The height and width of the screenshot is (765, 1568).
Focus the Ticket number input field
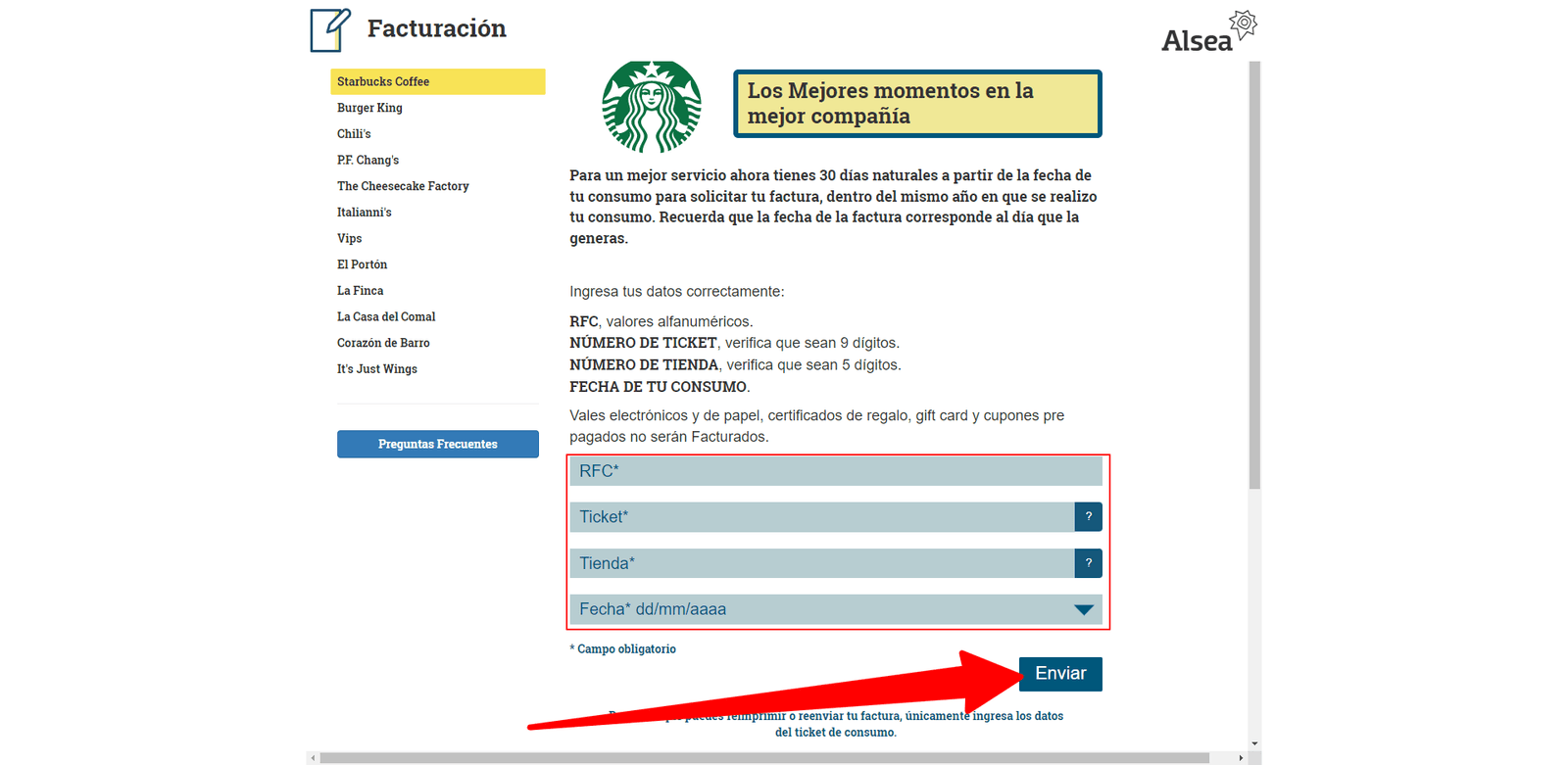point(822,517)
